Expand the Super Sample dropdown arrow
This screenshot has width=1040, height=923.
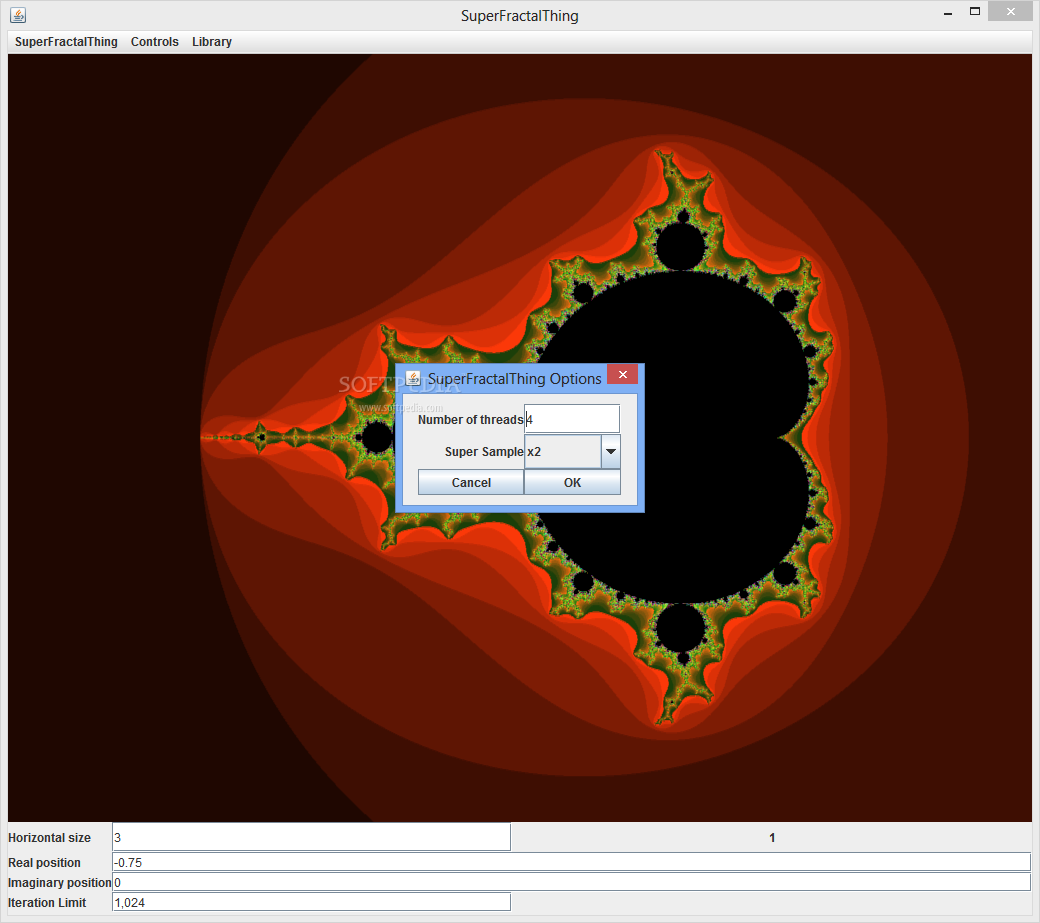[611, 452]
